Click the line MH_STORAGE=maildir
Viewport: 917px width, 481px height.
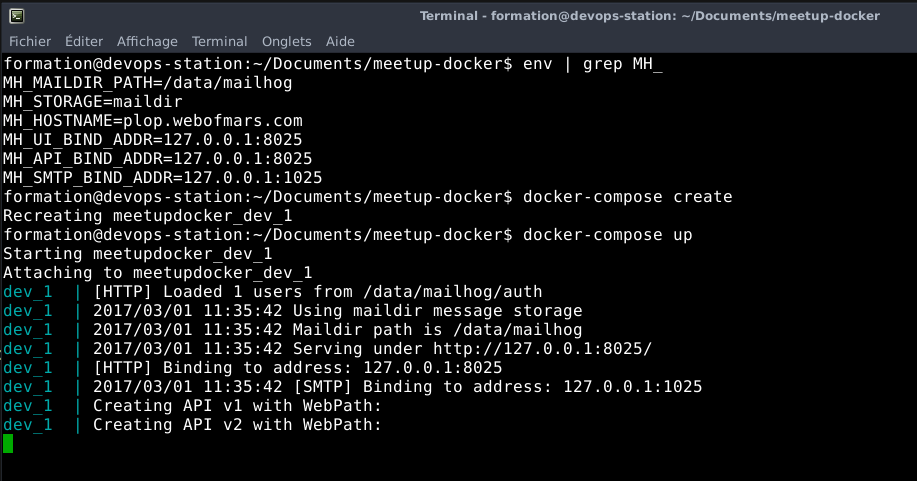coord(92,101)
